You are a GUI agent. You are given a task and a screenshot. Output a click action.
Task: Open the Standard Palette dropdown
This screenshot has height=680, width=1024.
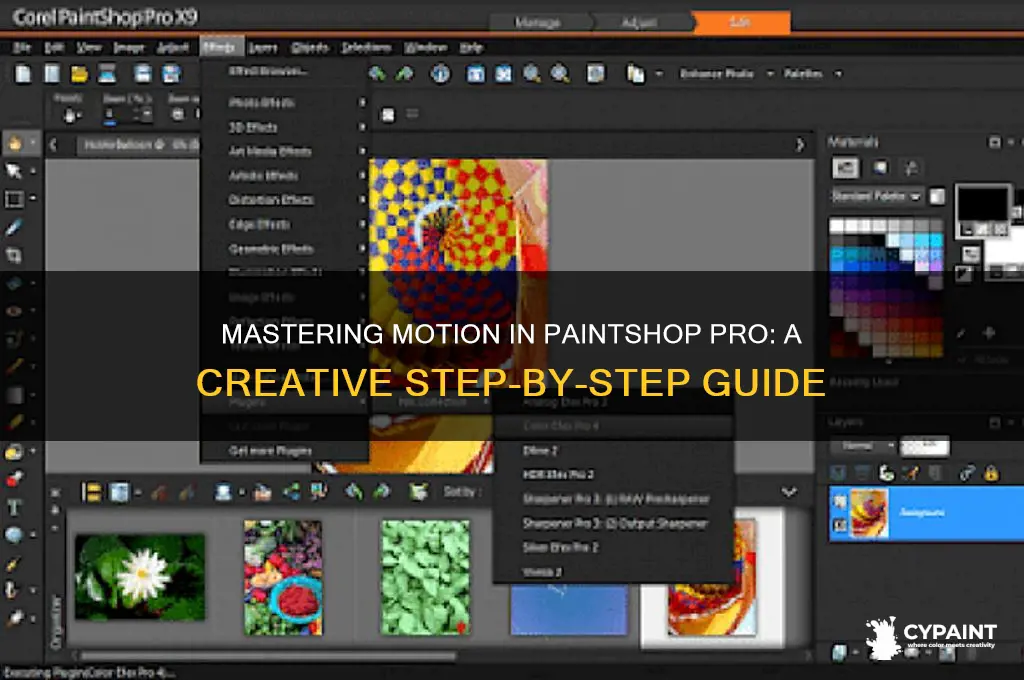876,196
